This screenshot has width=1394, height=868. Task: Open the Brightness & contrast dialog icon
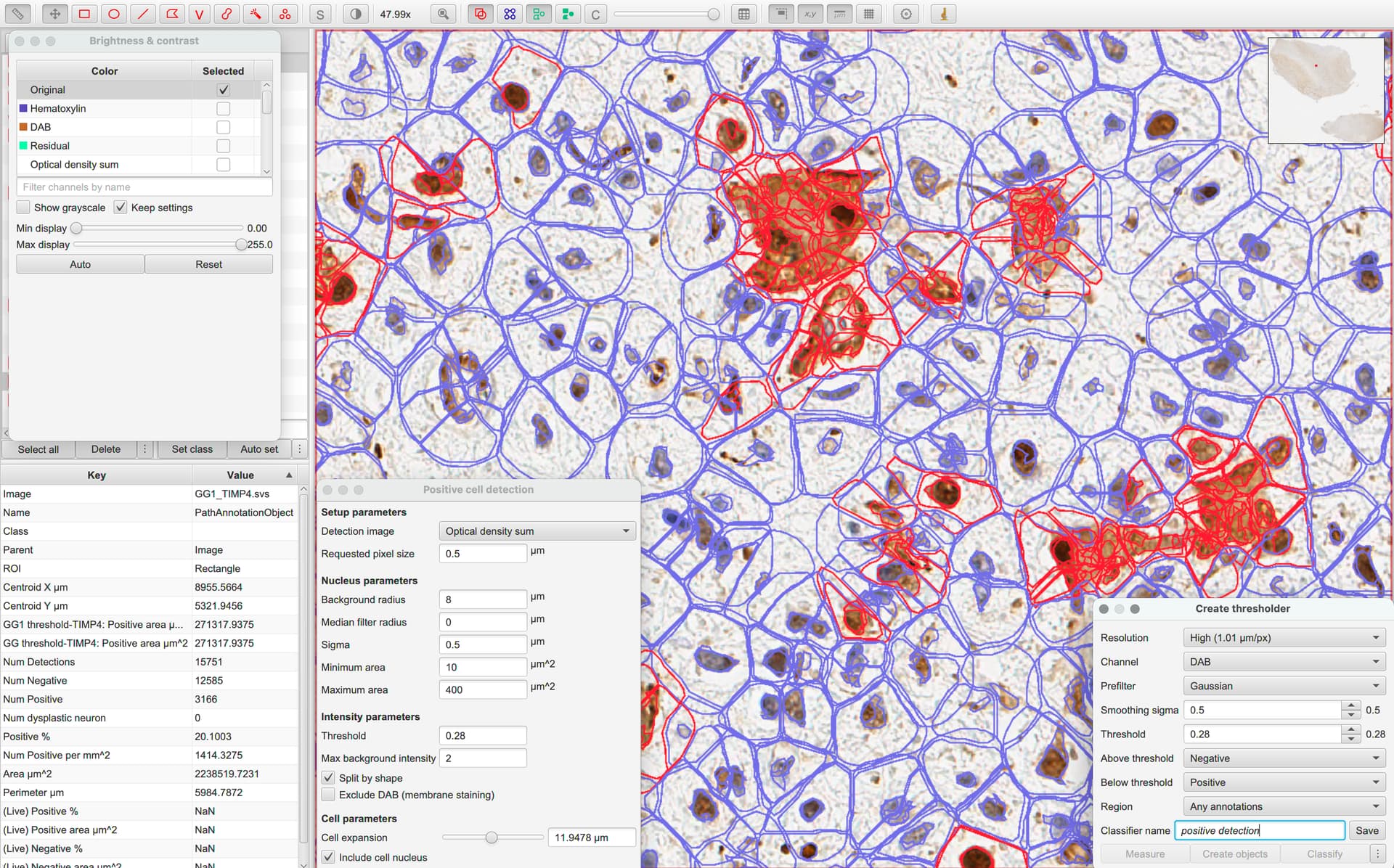(x=355, y=13)
